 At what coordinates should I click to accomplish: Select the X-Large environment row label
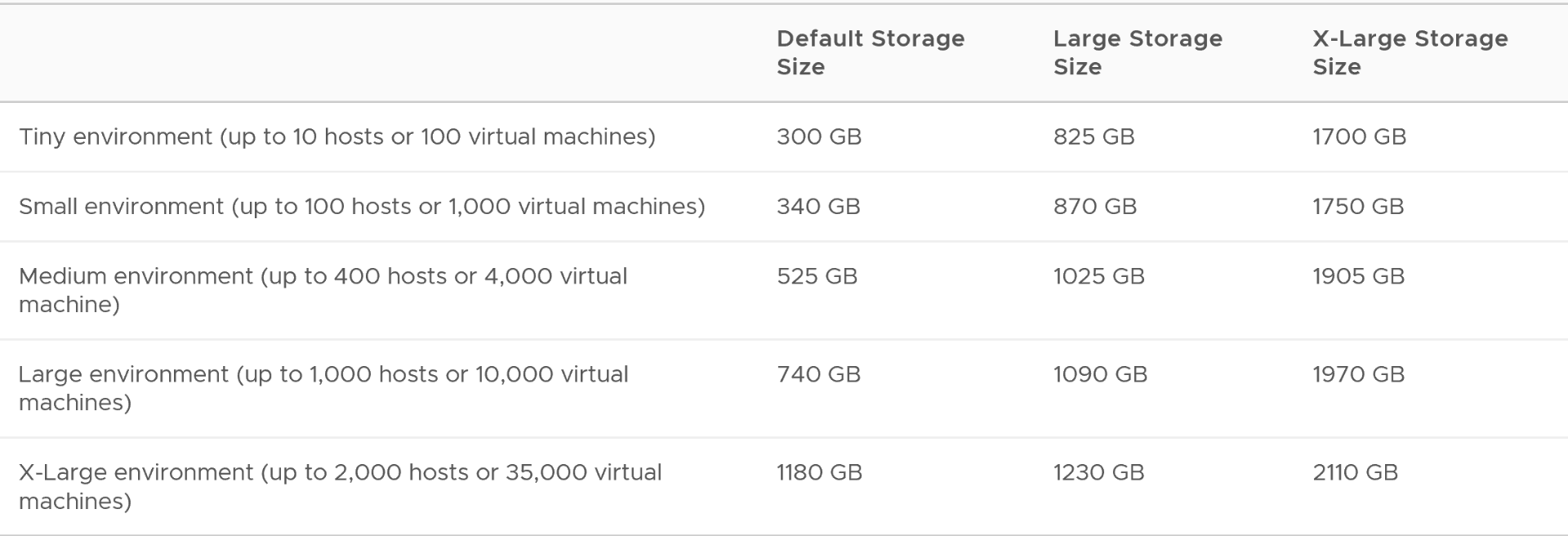click(x=341, y=486)
